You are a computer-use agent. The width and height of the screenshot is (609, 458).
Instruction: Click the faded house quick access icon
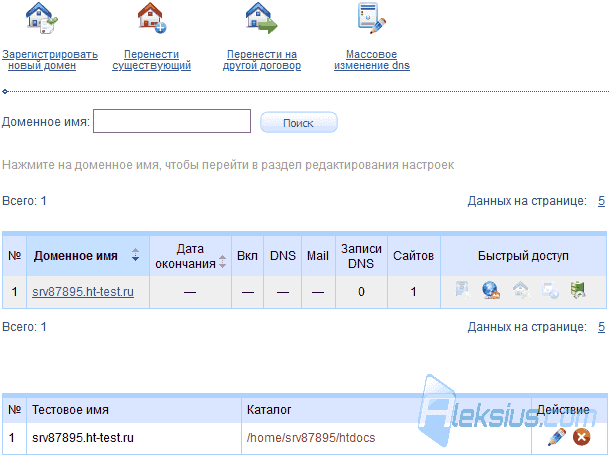521,290
